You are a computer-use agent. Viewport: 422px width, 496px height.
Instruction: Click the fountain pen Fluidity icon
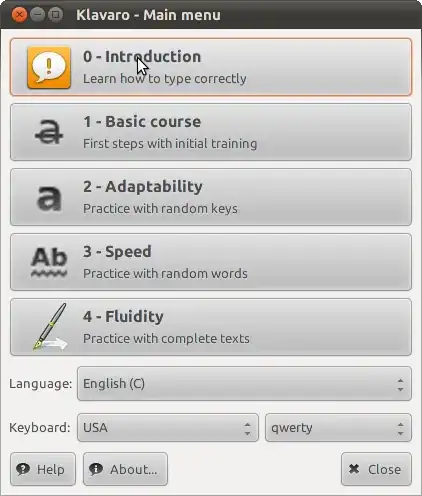tap(50, 327)
